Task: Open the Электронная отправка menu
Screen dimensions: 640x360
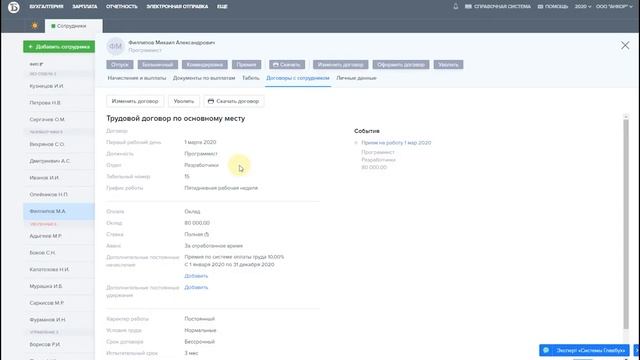Action: (x=177, y=7)
